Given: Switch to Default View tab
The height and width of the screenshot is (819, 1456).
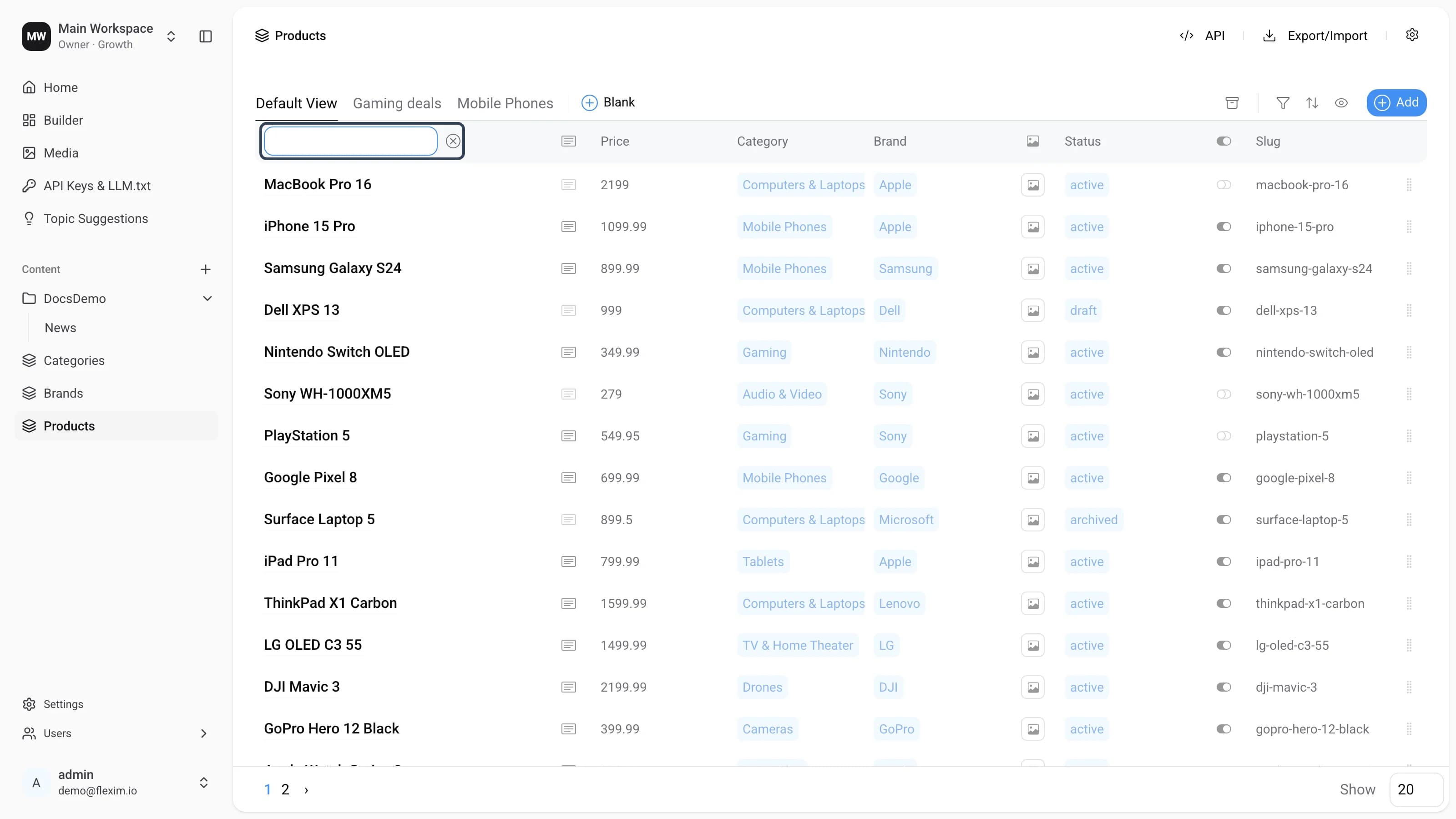Looking at the screenshot, I should click(x=296, y=103).
